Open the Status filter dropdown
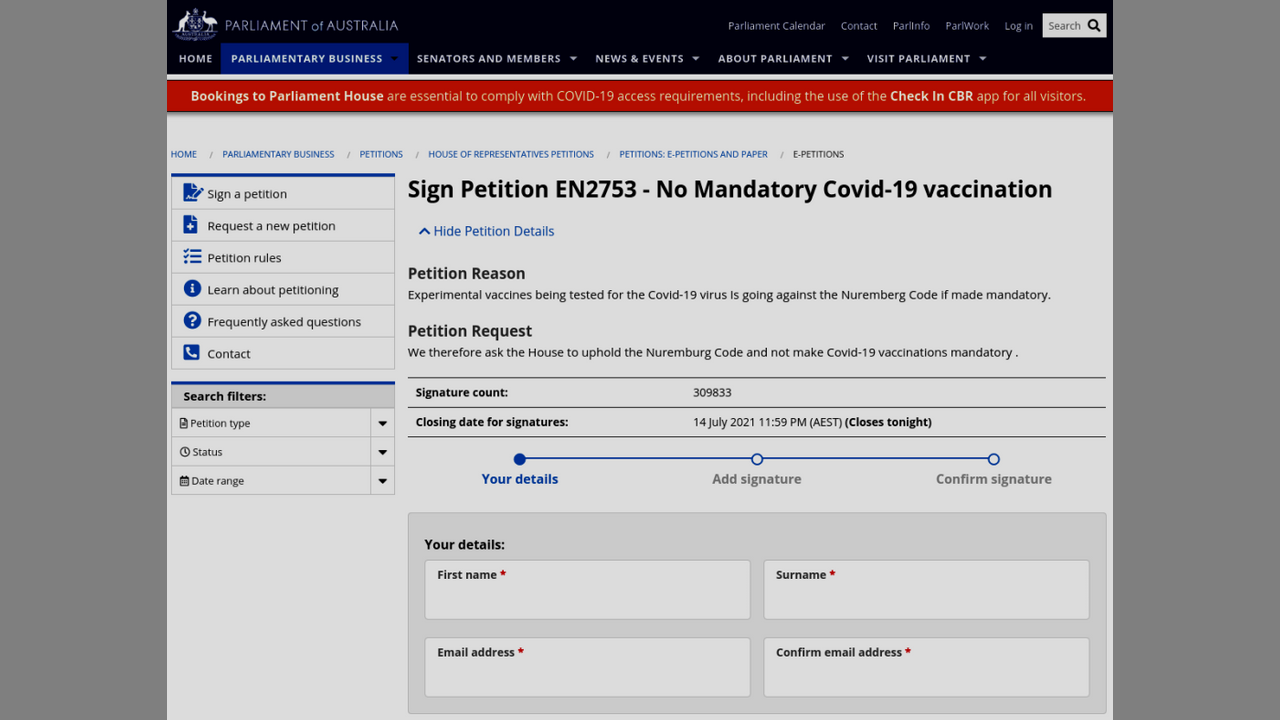 click(x=382, y=453)
